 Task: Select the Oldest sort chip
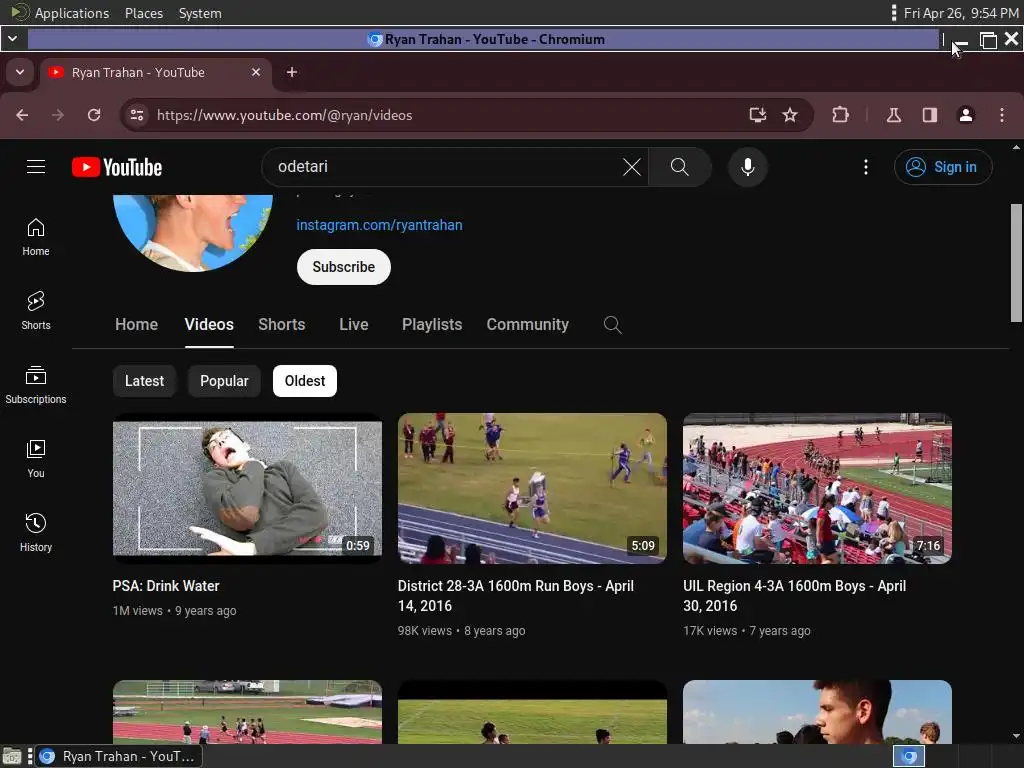coord(305,381)
